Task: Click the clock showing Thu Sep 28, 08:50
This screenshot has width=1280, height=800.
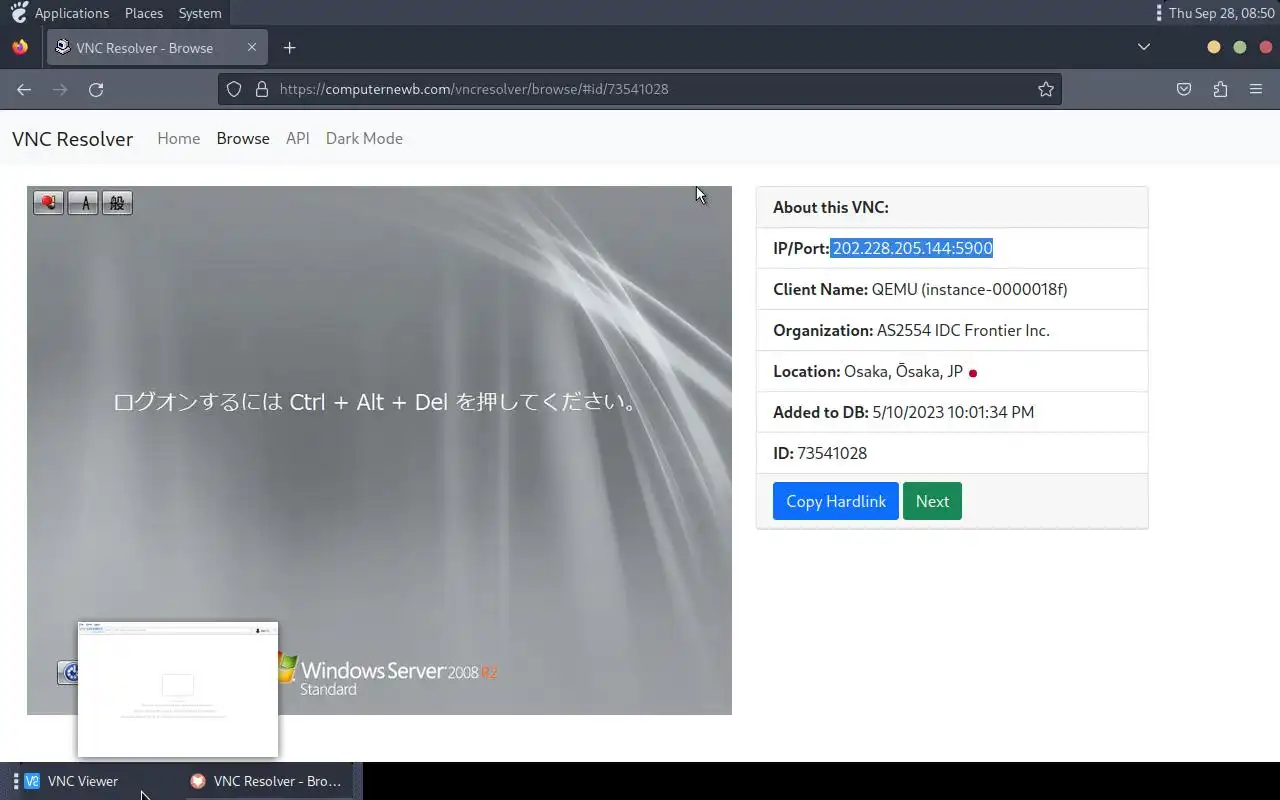Action: [x=1221, y=13]
